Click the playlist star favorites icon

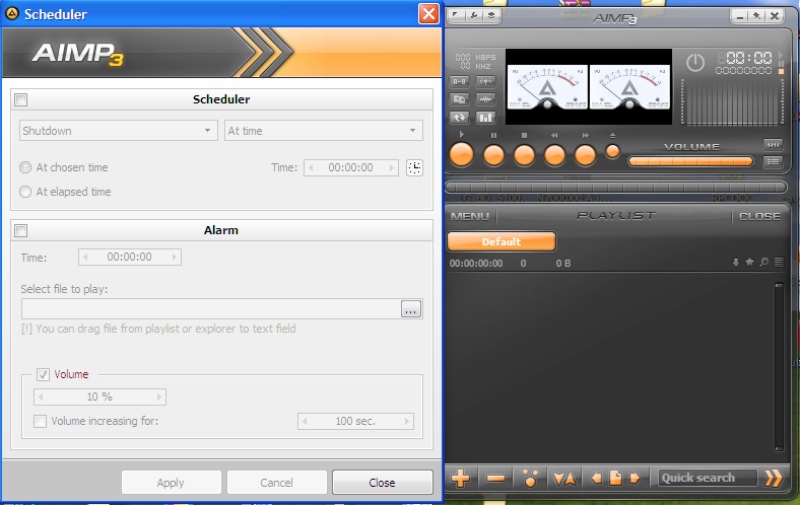tap(749, 262)
